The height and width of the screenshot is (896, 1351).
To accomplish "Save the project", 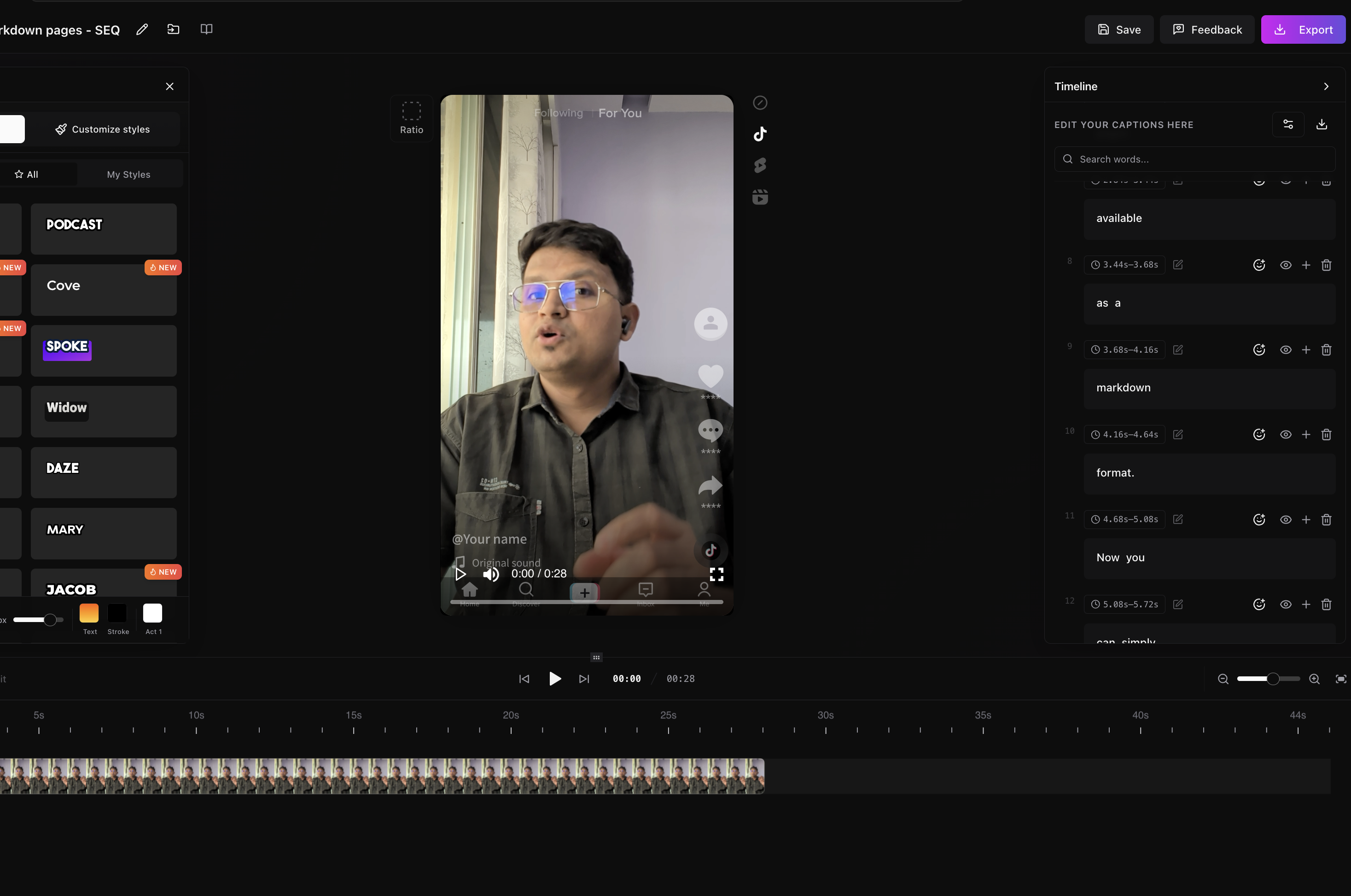I will (1119, 30).
